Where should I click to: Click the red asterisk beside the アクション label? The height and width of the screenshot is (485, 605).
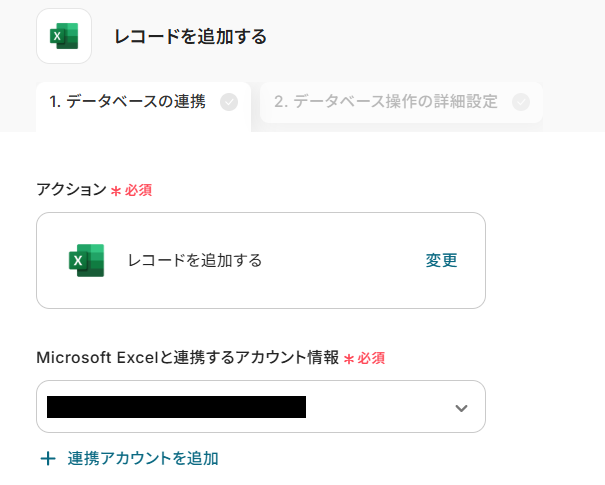point(115,189)
